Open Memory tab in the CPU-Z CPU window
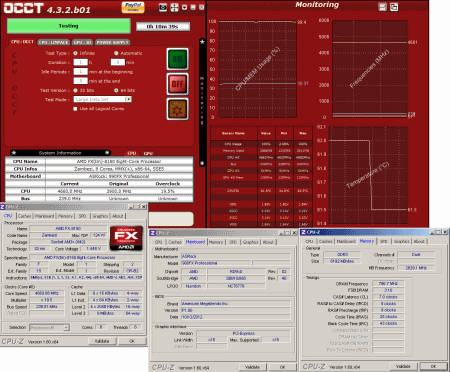 [x=65, y=216]
